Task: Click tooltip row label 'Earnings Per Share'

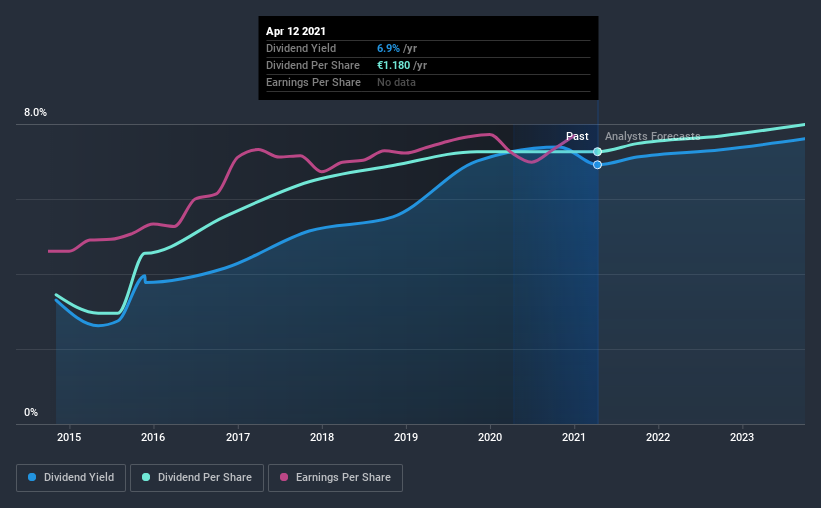Action: [x=313, y=82]
